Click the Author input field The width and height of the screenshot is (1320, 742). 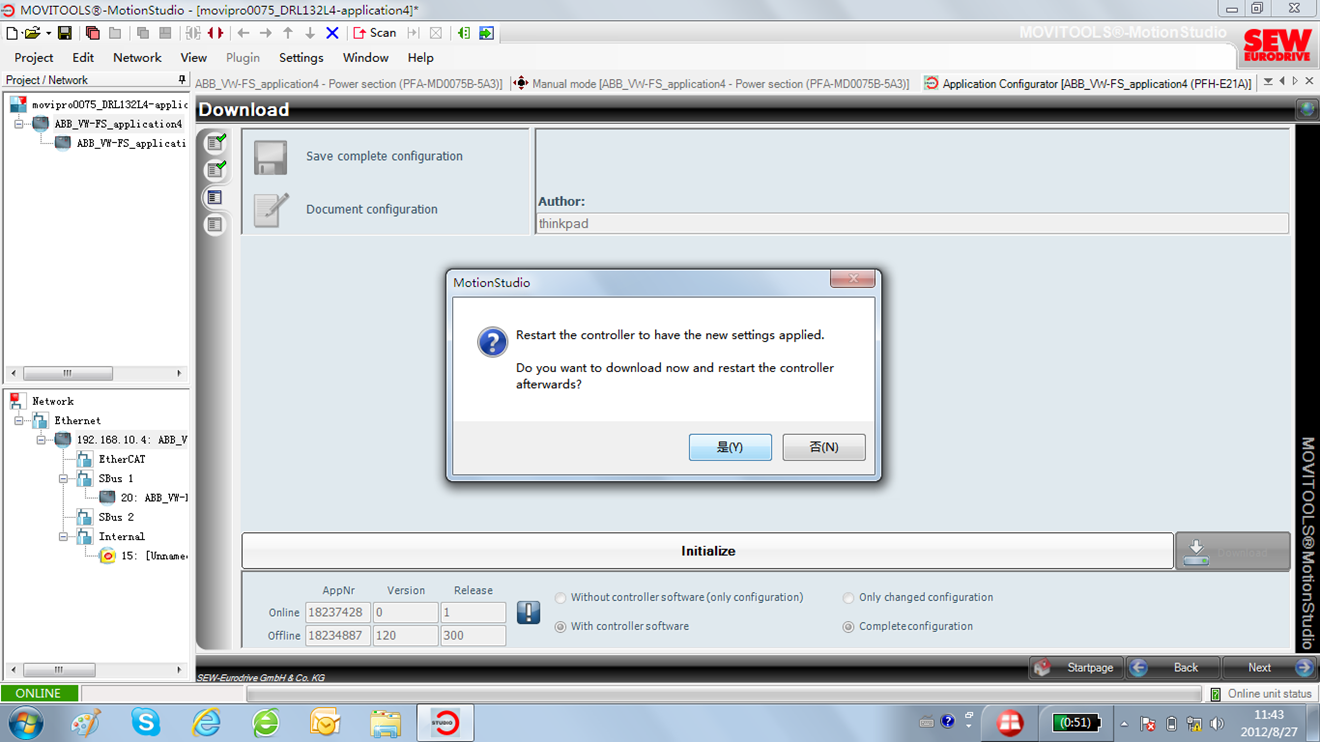[x=911, y=224]
